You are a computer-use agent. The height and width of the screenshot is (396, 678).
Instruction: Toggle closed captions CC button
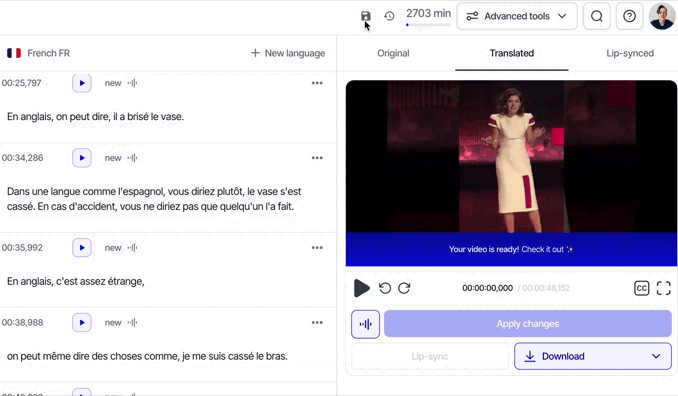click(x=642, y=288)
